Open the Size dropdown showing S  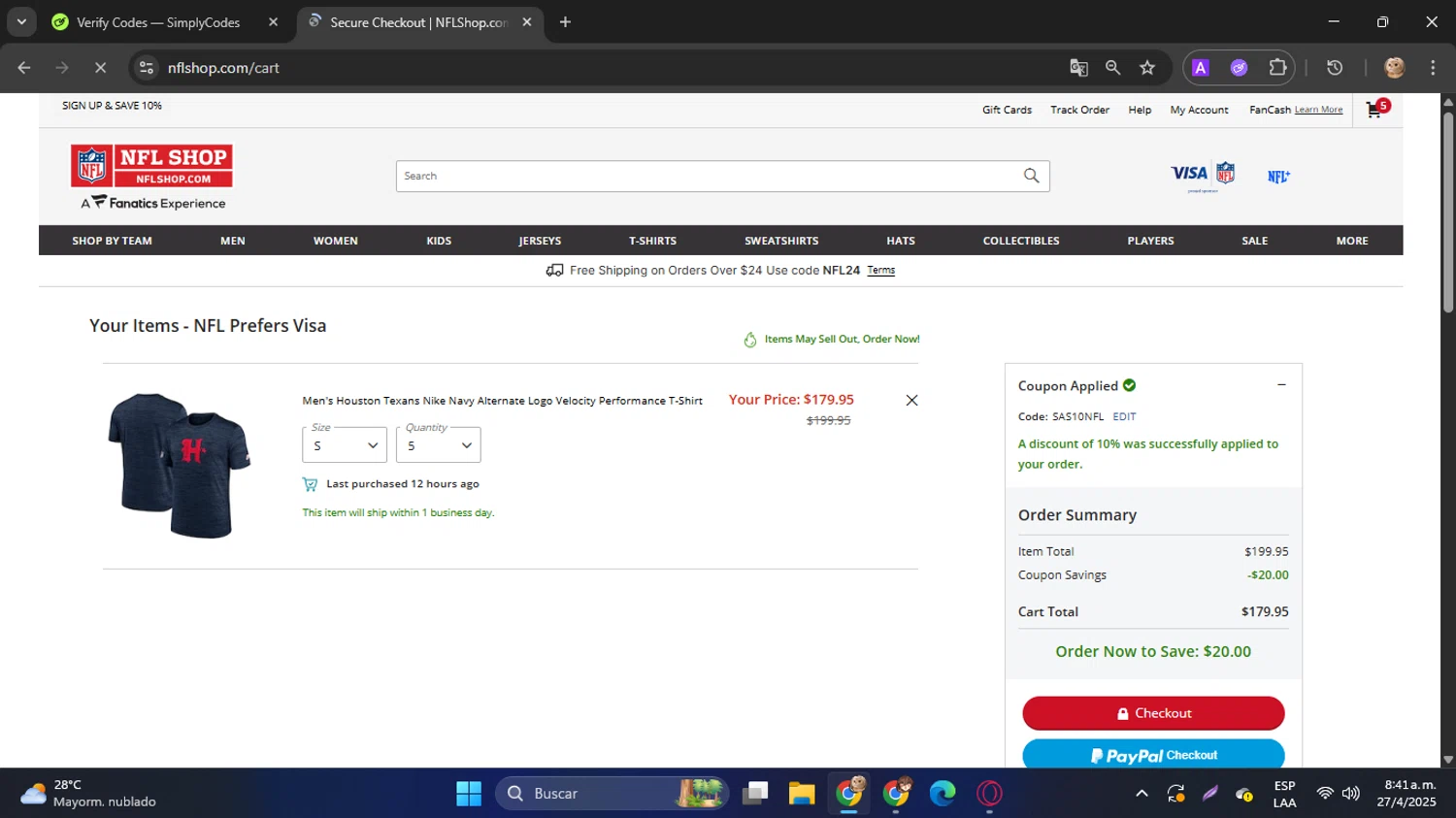(345, 445)
